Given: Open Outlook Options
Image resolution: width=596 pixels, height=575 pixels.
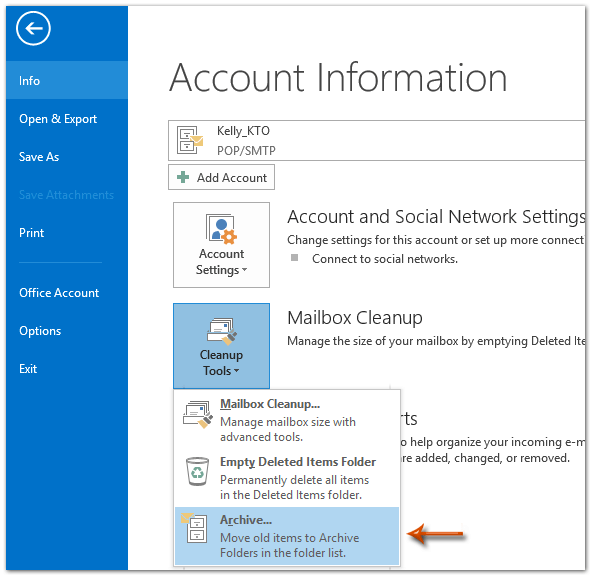Looking at the screenshot, I should (40, 331).
